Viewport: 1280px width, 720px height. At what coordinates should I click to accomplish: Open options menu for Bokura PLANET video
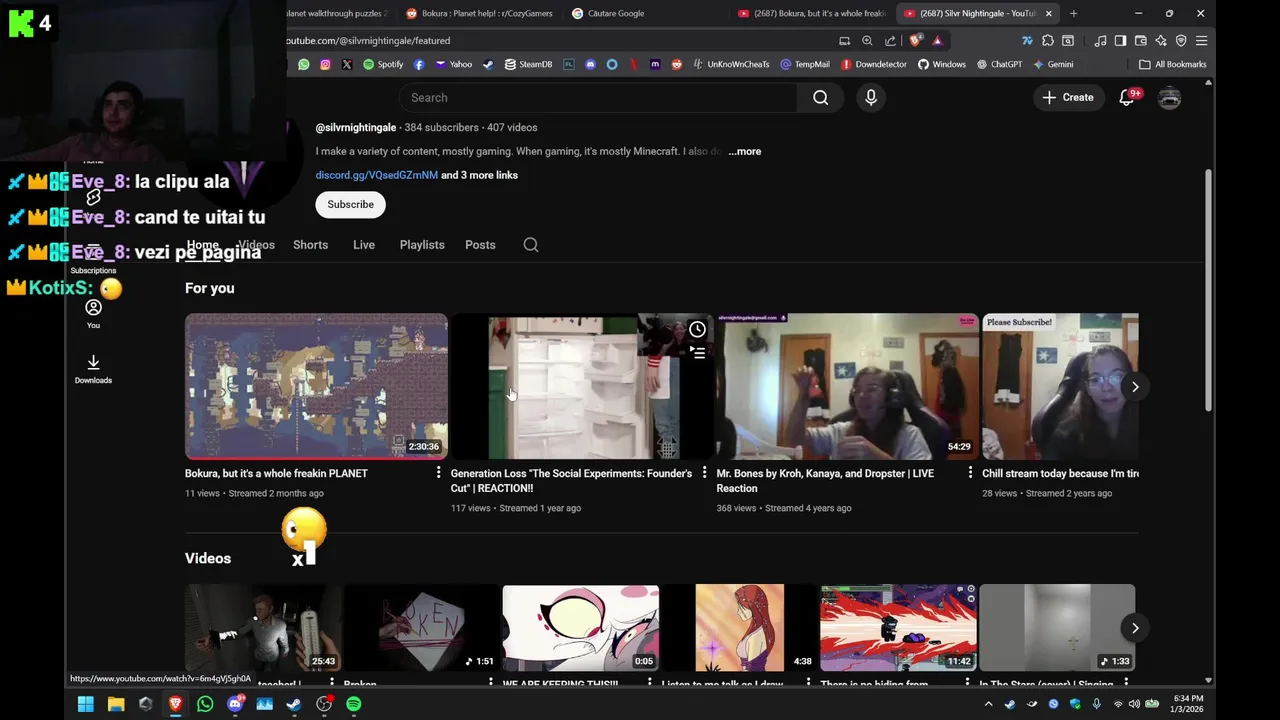pos(438,473)
